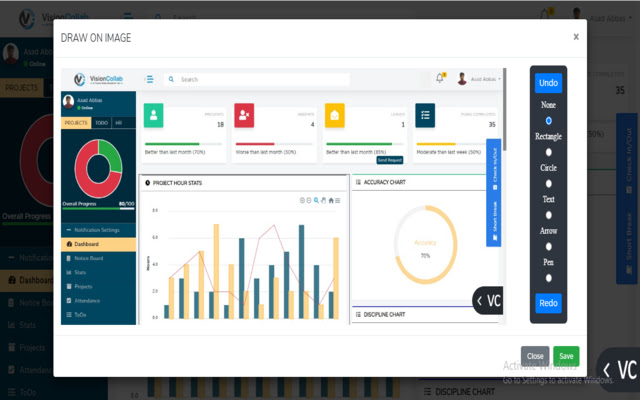
Task: Click the Search field inside the canvas image
Action: [x=257, y=79]
